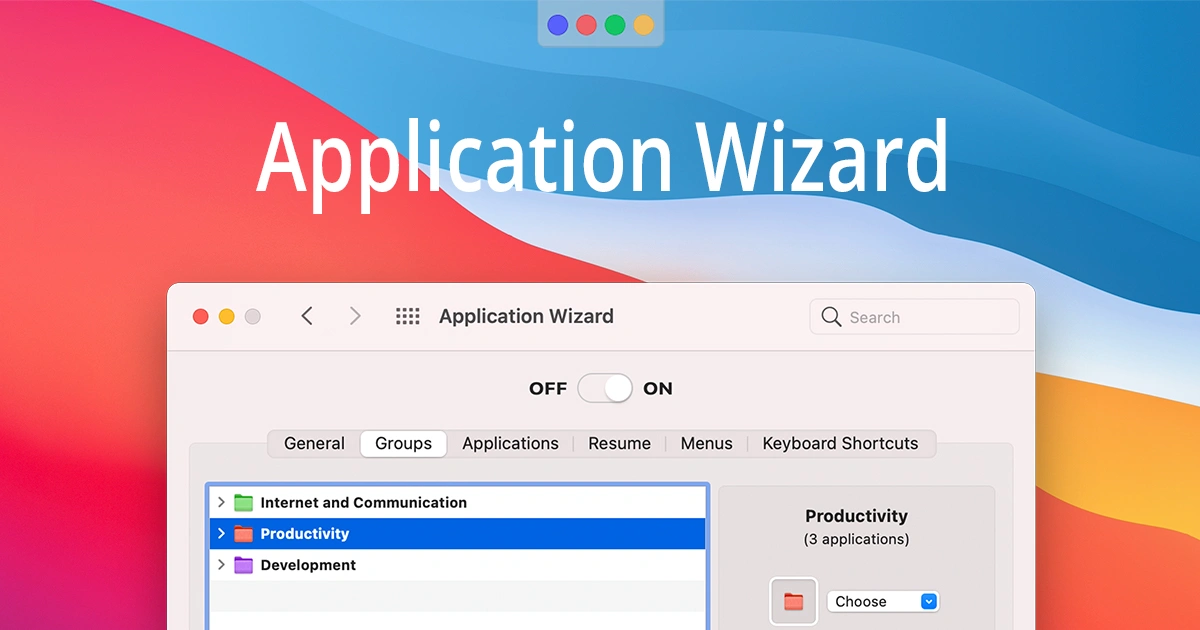Switch to the Resume tab
Image resolution: width=1200 pixels, height=630 pixels.
[619, 443]
